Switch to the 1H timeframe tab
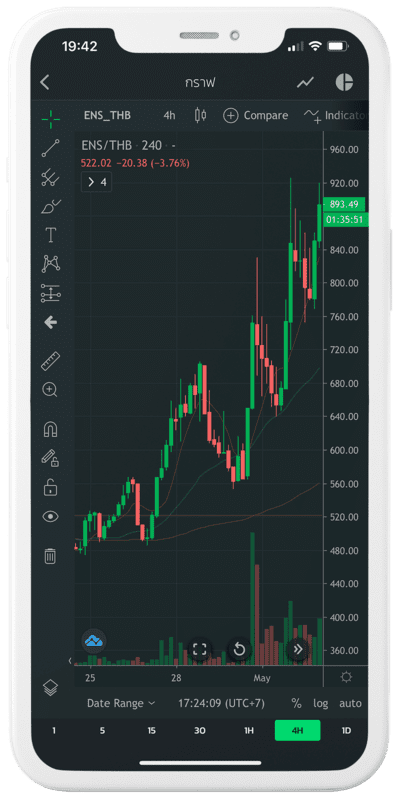 (x=248, y=731)
